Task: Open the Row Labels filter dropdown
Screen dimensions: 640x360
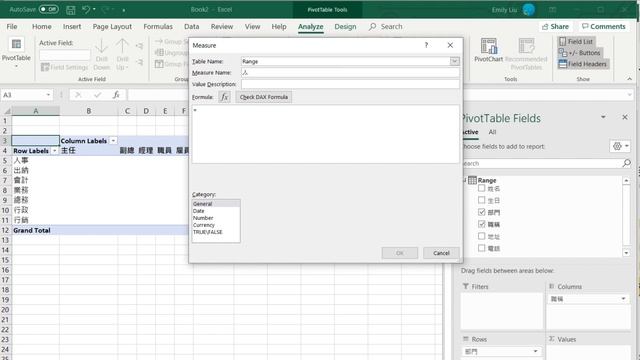Action: 54,151
